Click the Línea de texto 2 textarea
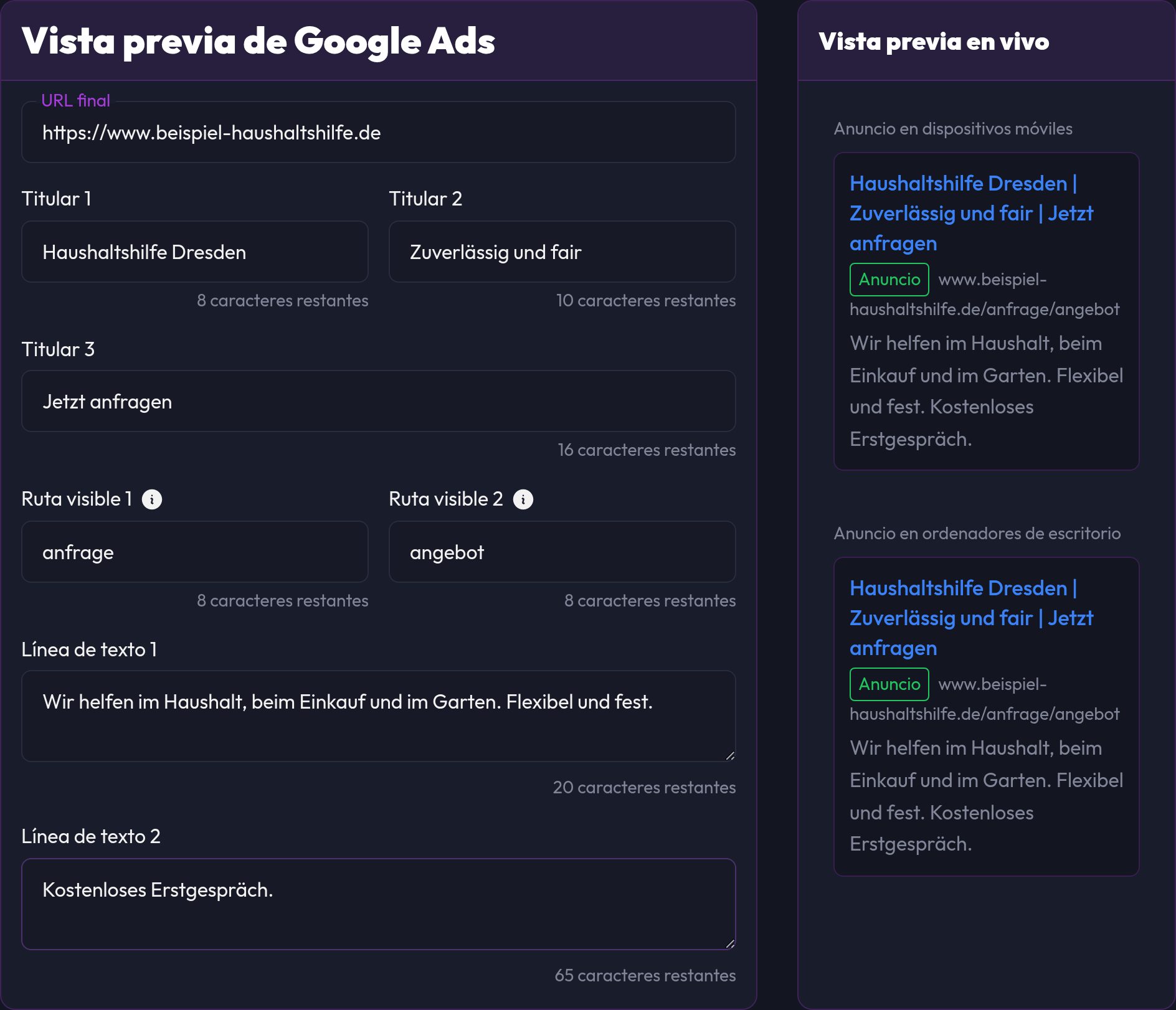 pyautogui.click(x=379, y=904)
